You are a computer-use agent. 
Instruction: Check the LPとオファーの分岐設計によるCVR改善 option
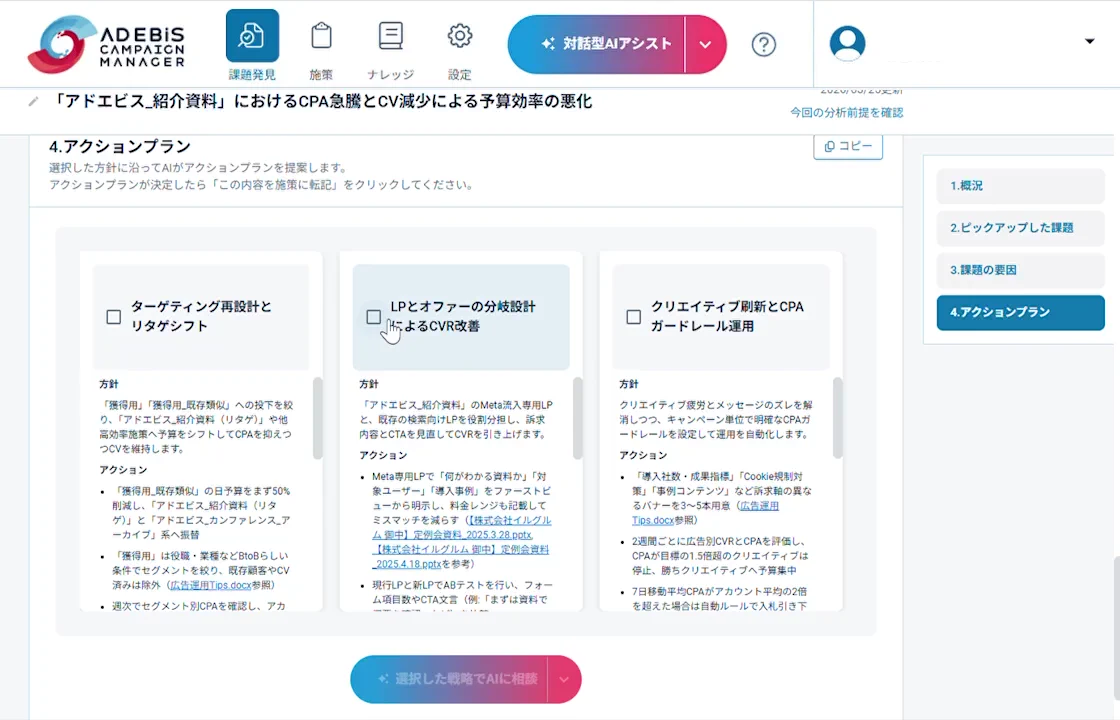point(374,317)
